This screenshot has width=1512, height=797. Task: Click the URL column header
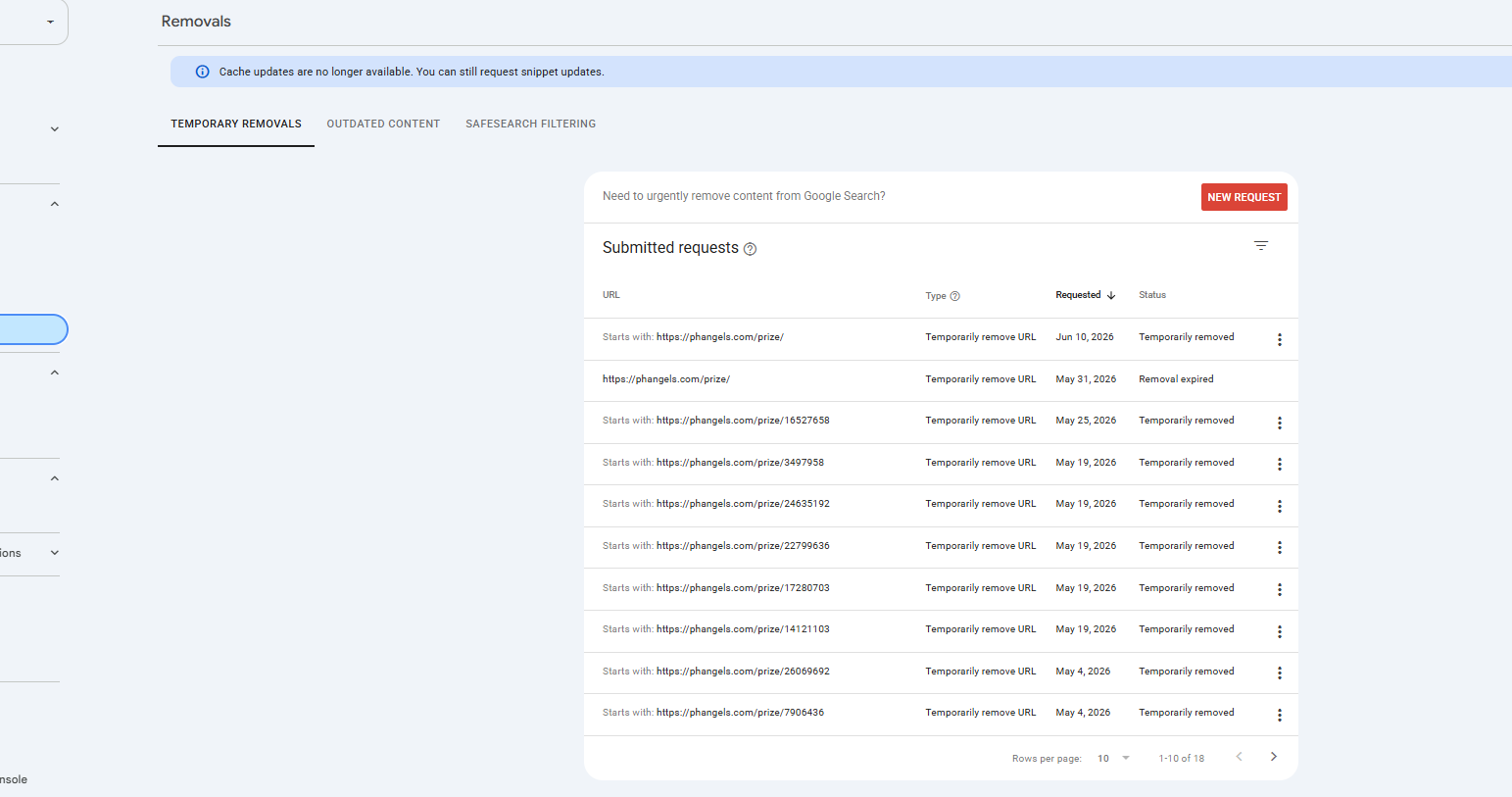(x=611, y=295)
